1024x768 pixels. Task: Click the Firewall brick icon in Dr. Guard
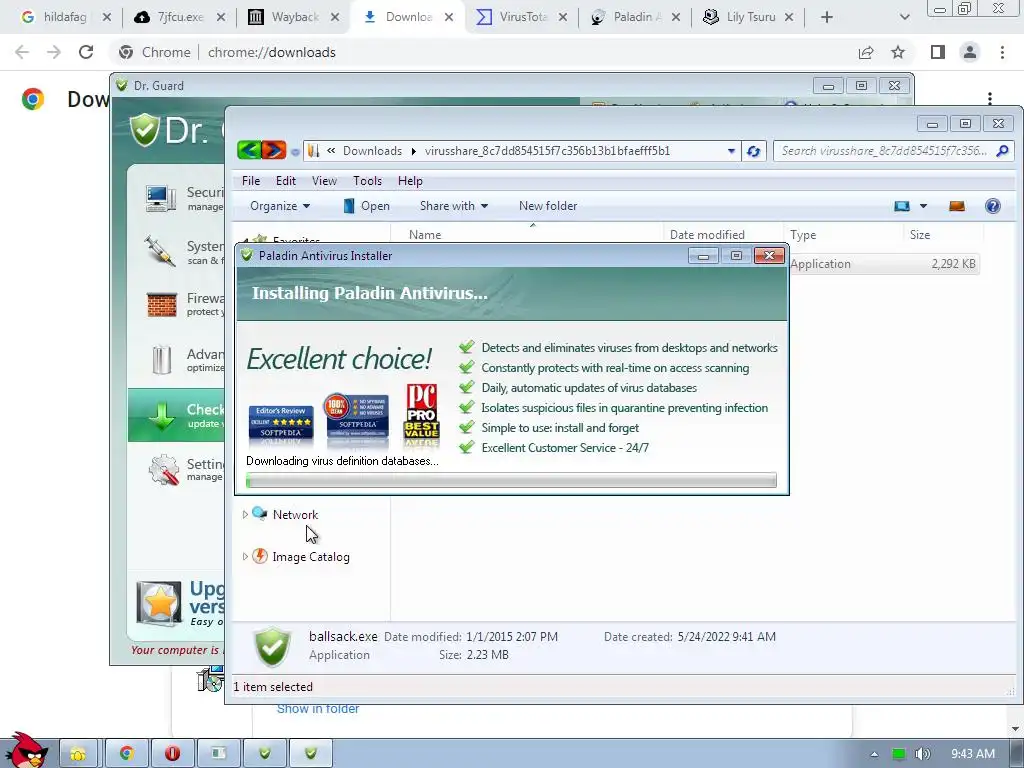[161, 305]
